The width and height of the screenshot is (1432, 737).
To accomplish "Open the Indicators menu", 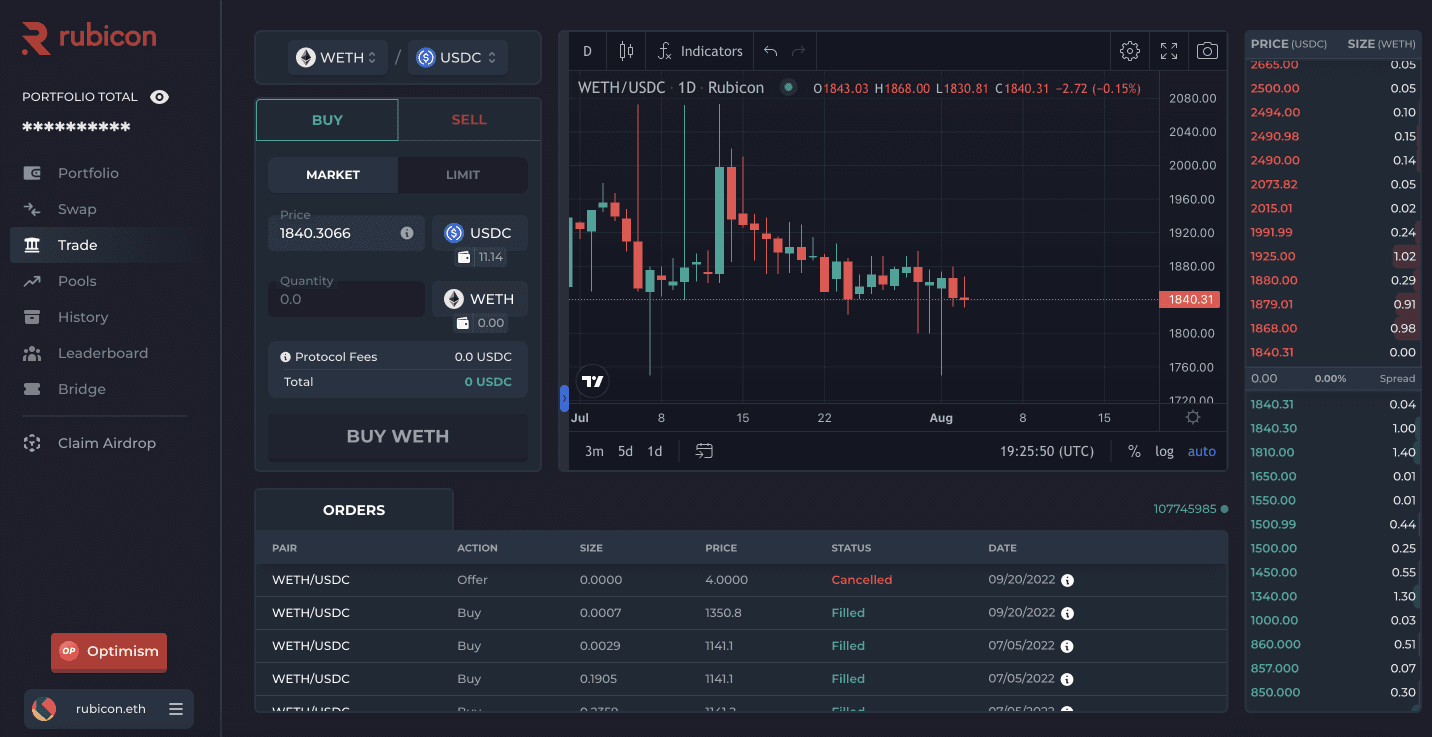I will [700, 51].
